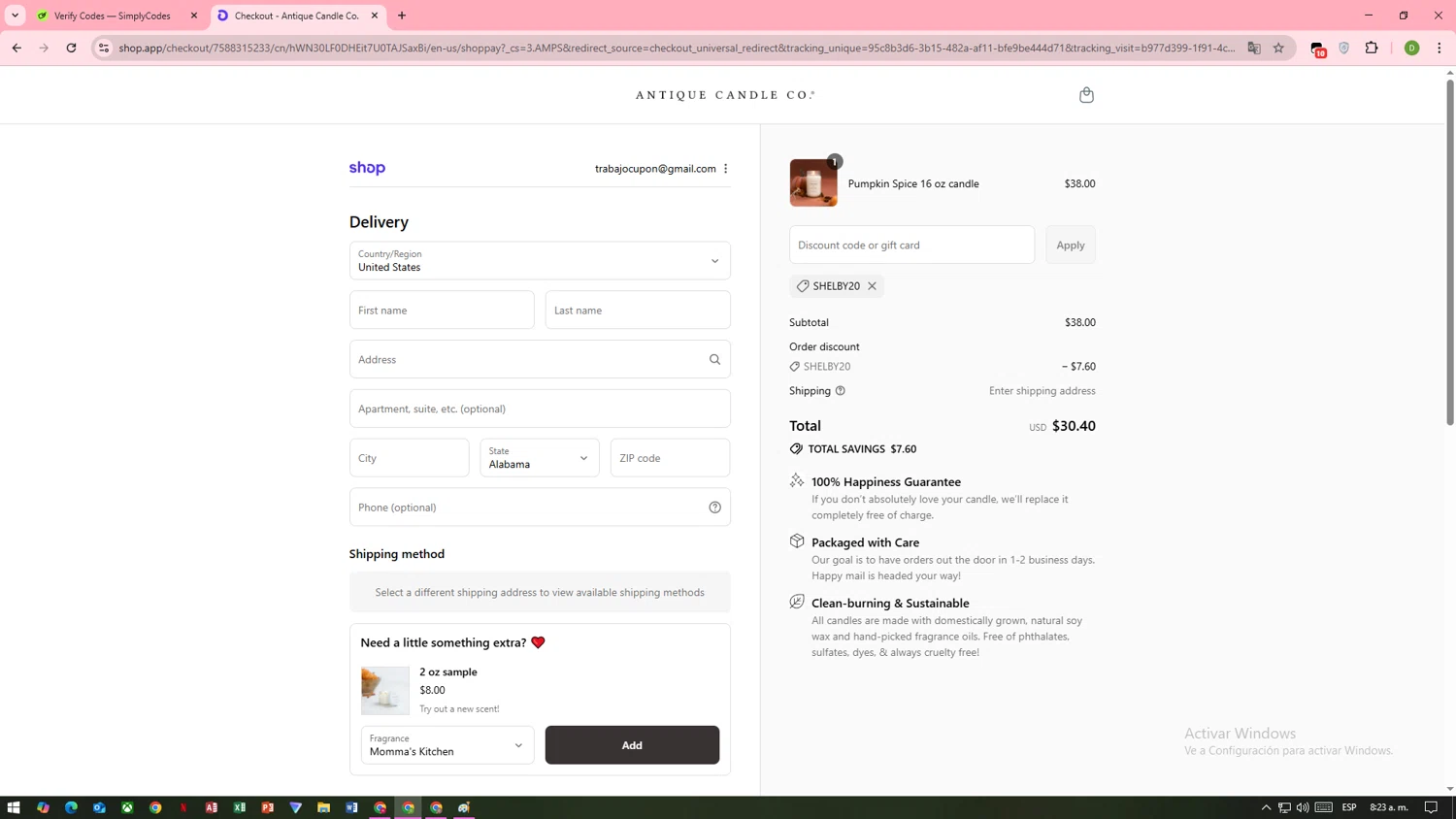Open PowerPoint from the taskbar
Screen dimensions: 1456x819
tap(268, 807)
